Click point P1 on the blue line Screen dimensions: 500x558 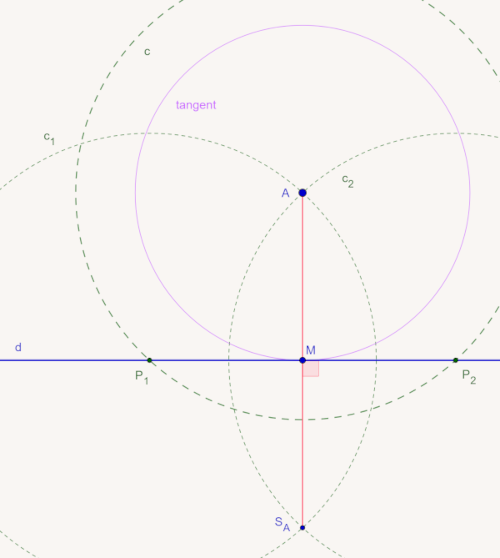149,360
